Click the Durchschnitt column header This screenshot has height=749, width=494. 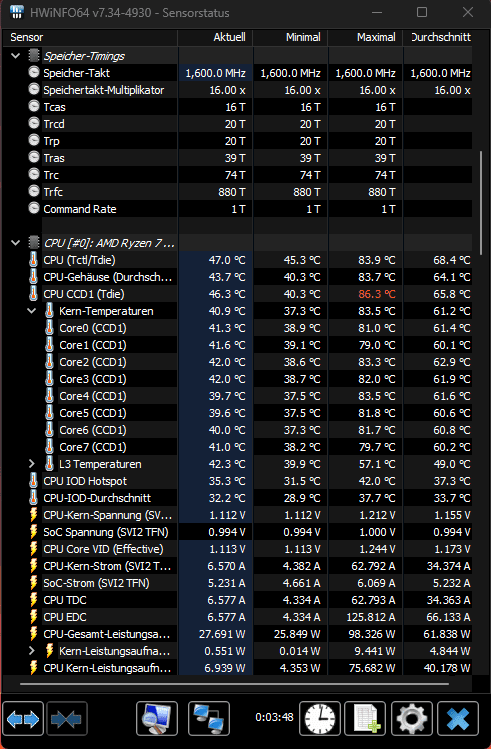438,37
